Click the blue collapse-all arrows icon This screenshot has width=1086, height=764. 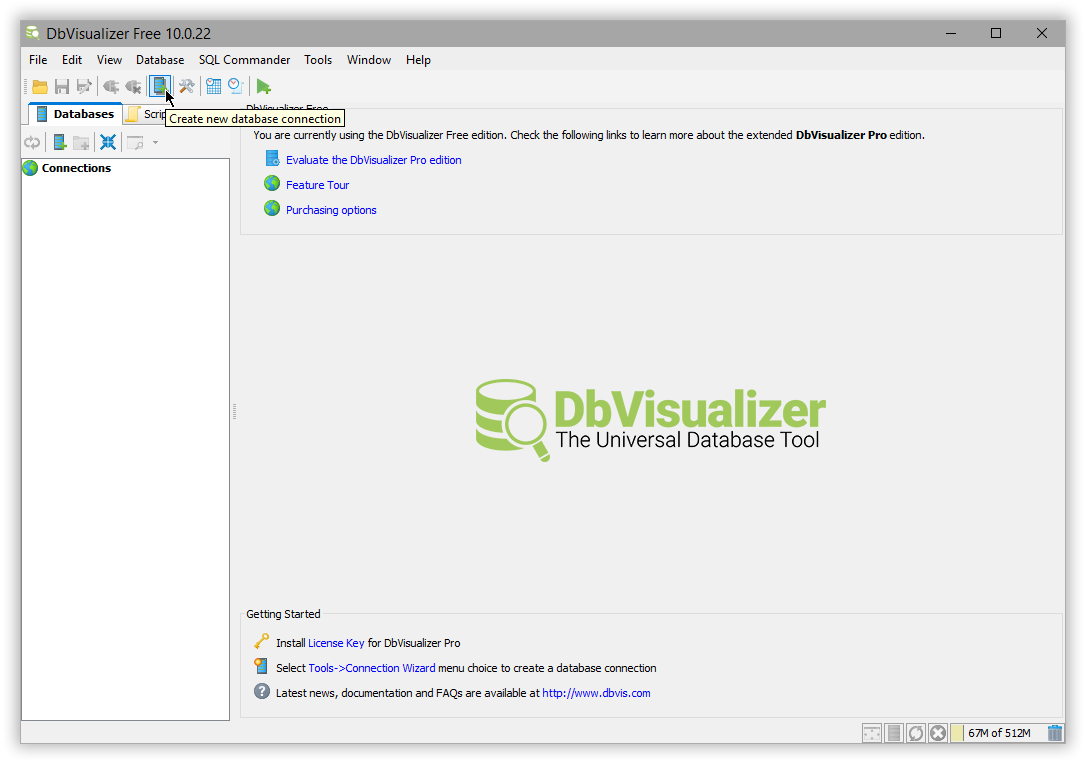[108, 143]
